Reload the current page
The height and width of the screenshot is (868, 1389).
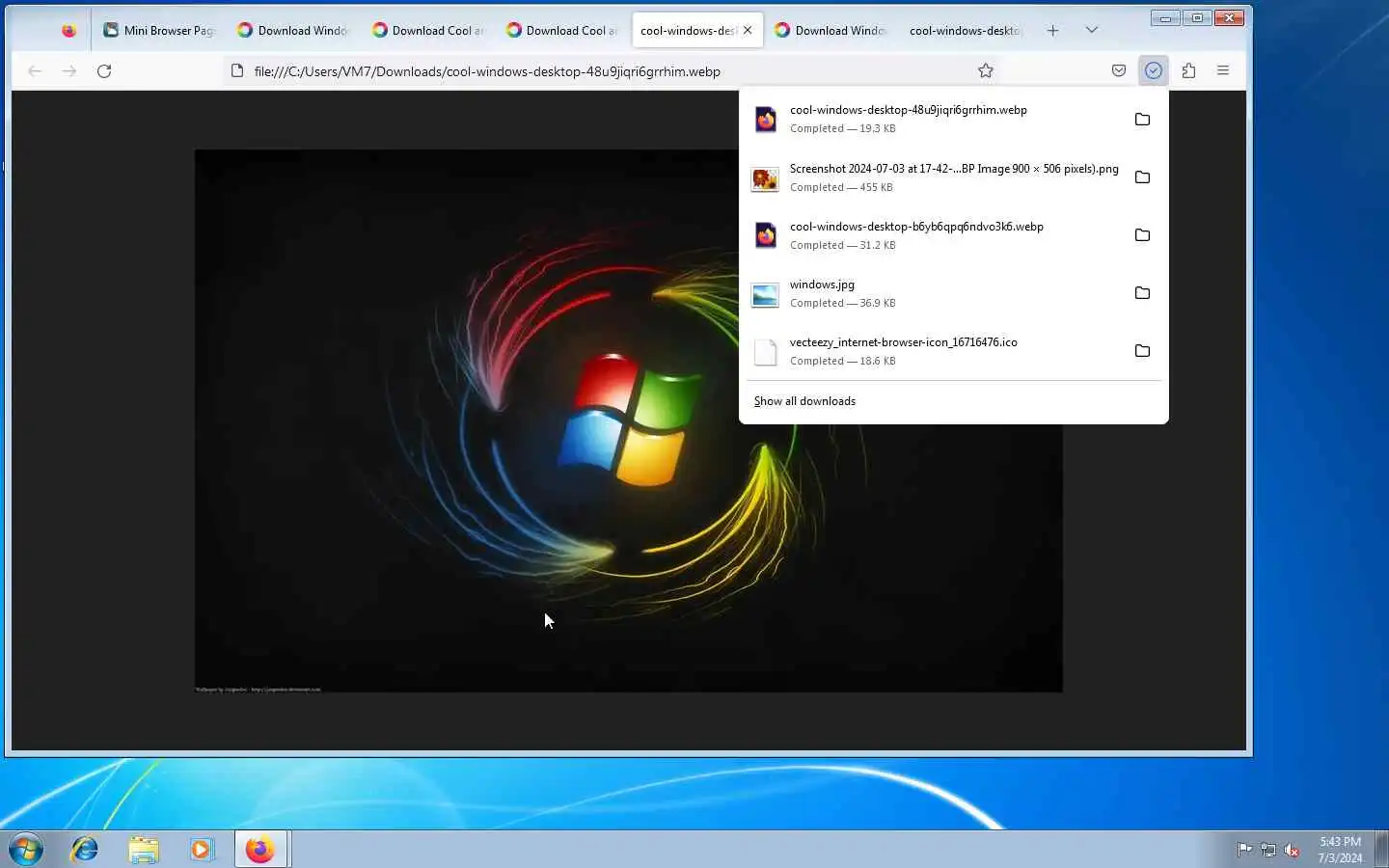104,70
